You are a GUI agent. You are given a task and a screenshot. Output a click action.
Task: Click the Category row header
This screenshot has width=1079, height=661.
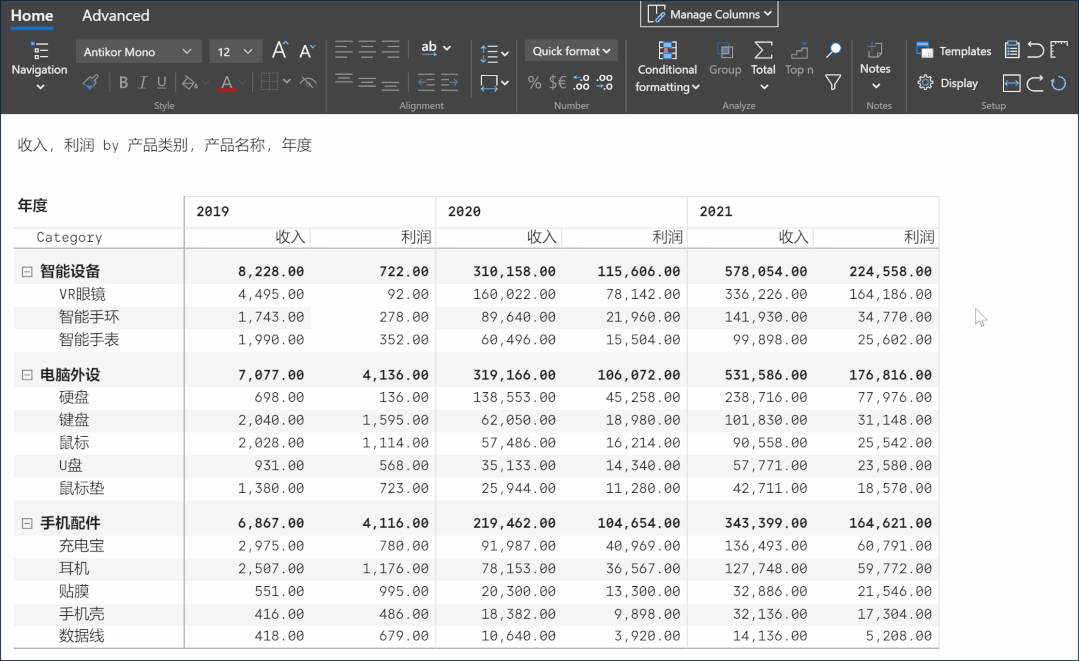click(70, 237)
